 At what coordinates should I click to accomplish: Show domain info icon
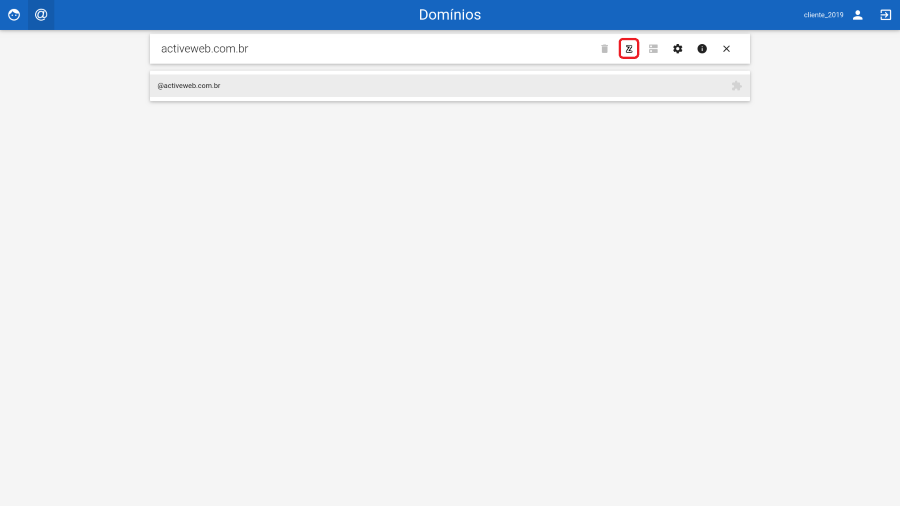coord(702,49)
